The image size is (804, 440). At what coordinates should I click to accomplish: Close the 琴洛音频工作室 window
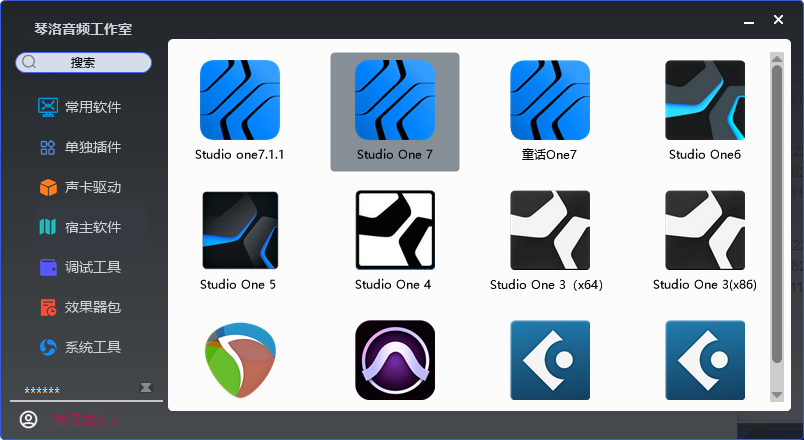(778, 19)
